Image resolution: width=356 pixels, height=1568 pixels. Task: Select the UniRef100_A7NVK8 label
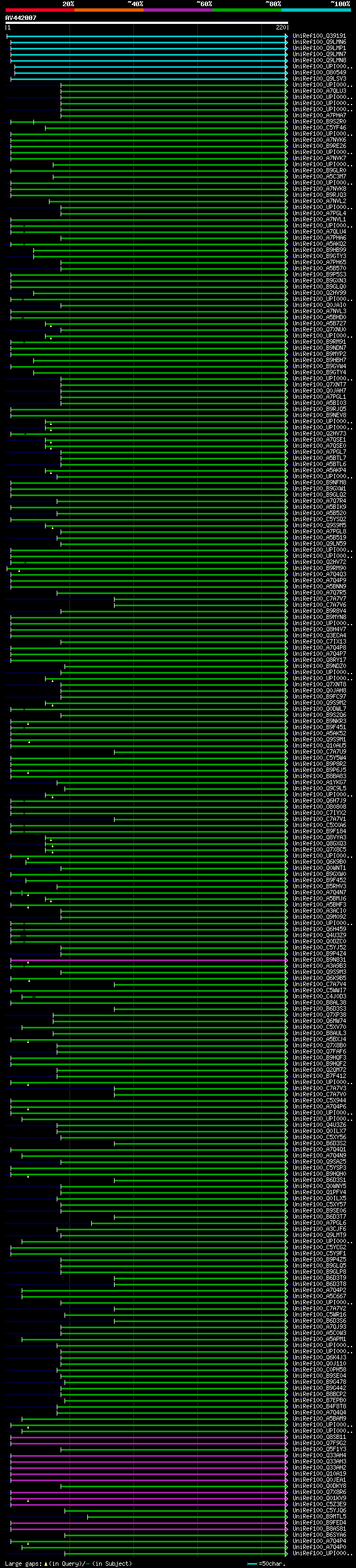(319, 189)
